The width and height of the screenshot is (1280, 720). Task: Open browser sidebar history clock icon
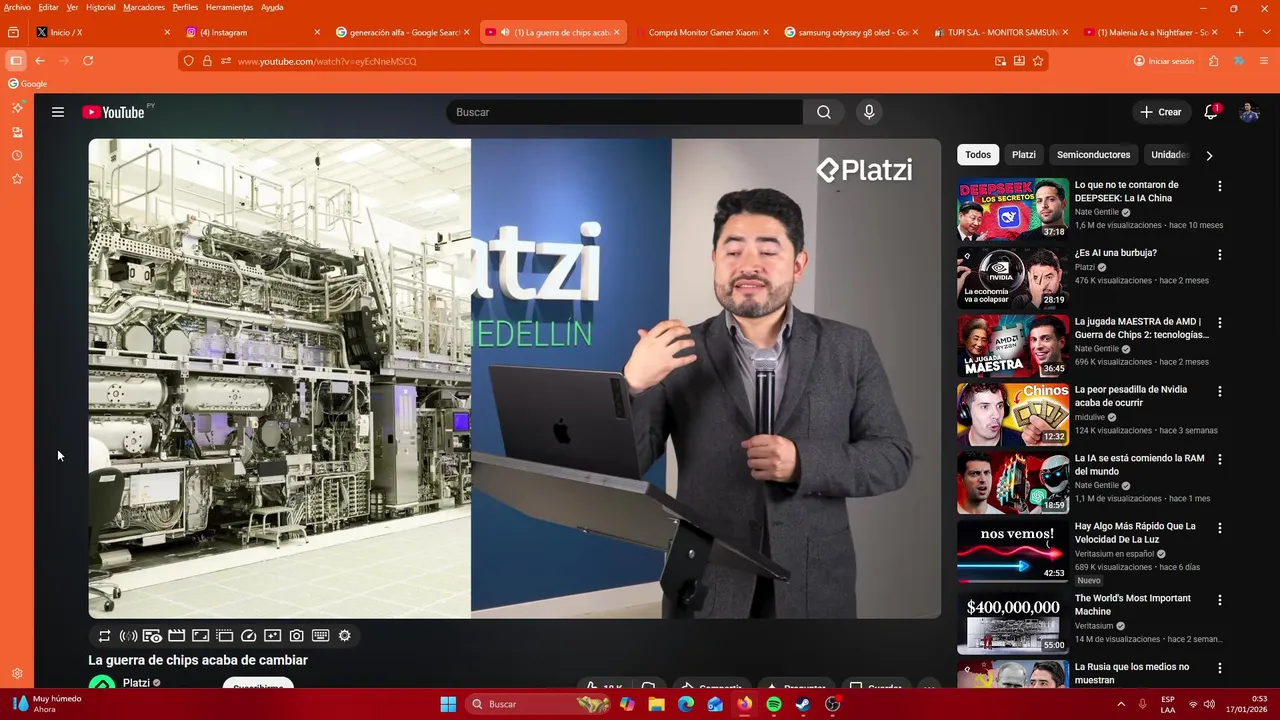click(x=17, y=156)
